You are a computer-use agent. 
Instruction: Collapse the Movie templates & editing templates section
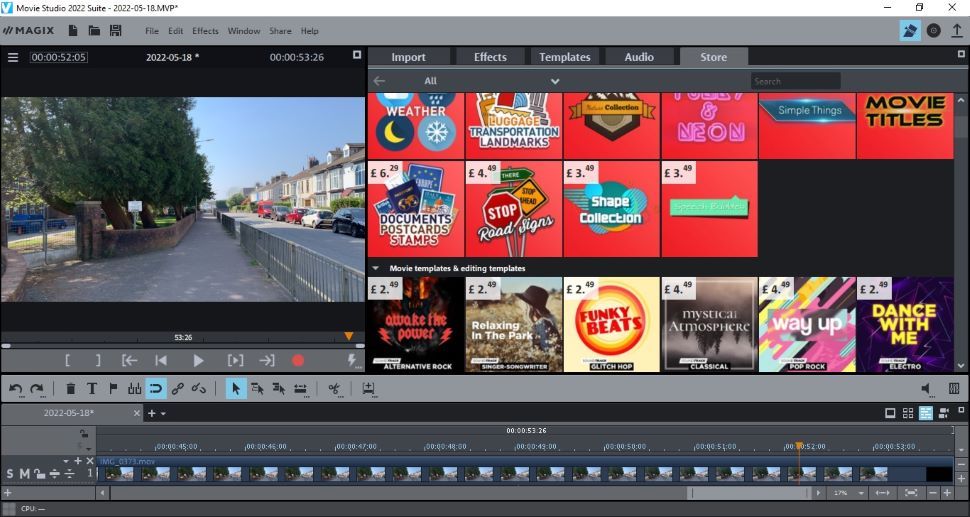(x=375, y=268)
